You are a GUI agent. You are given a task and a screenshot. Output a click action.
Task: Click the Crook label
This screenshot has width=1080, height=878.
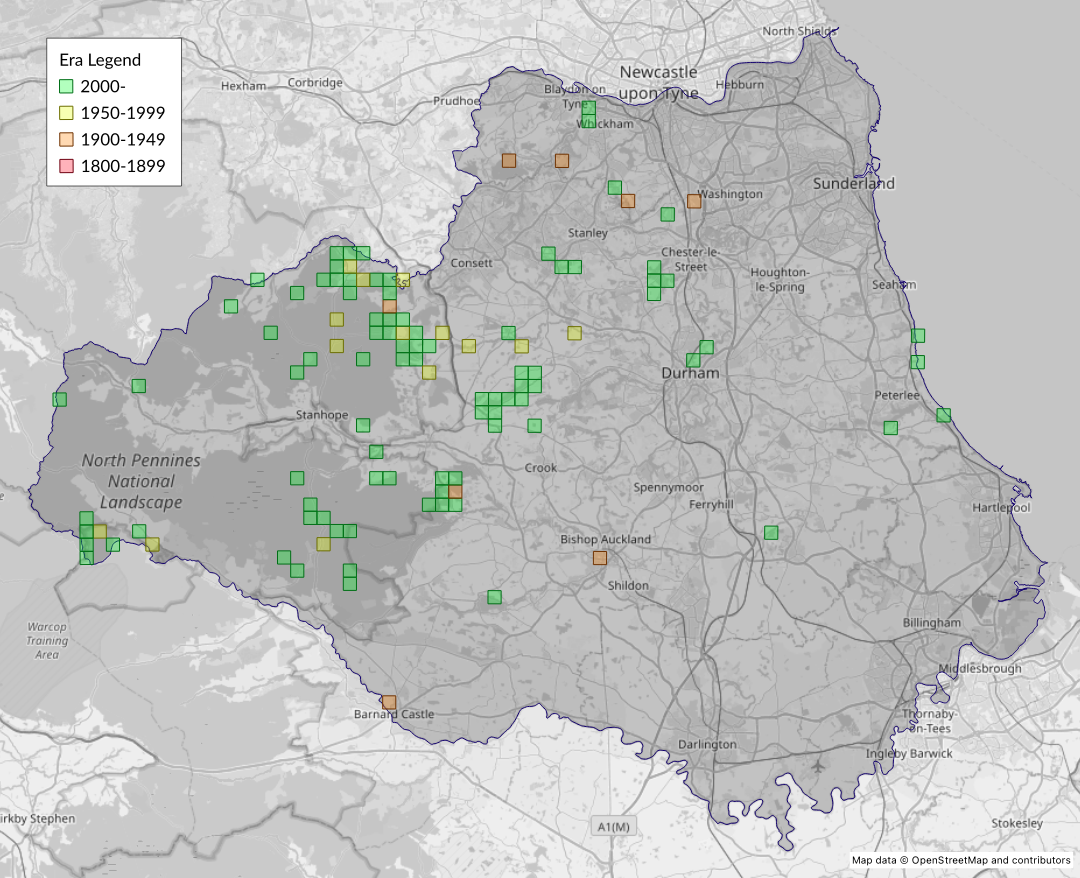pos(541,468)
